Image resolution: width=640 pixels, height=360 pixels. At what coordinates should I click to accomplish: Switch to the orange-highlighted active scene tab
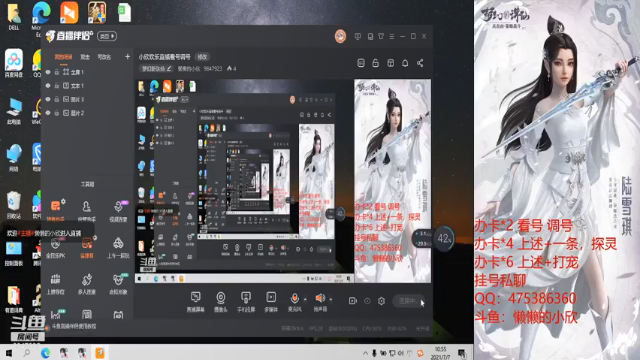63,57
